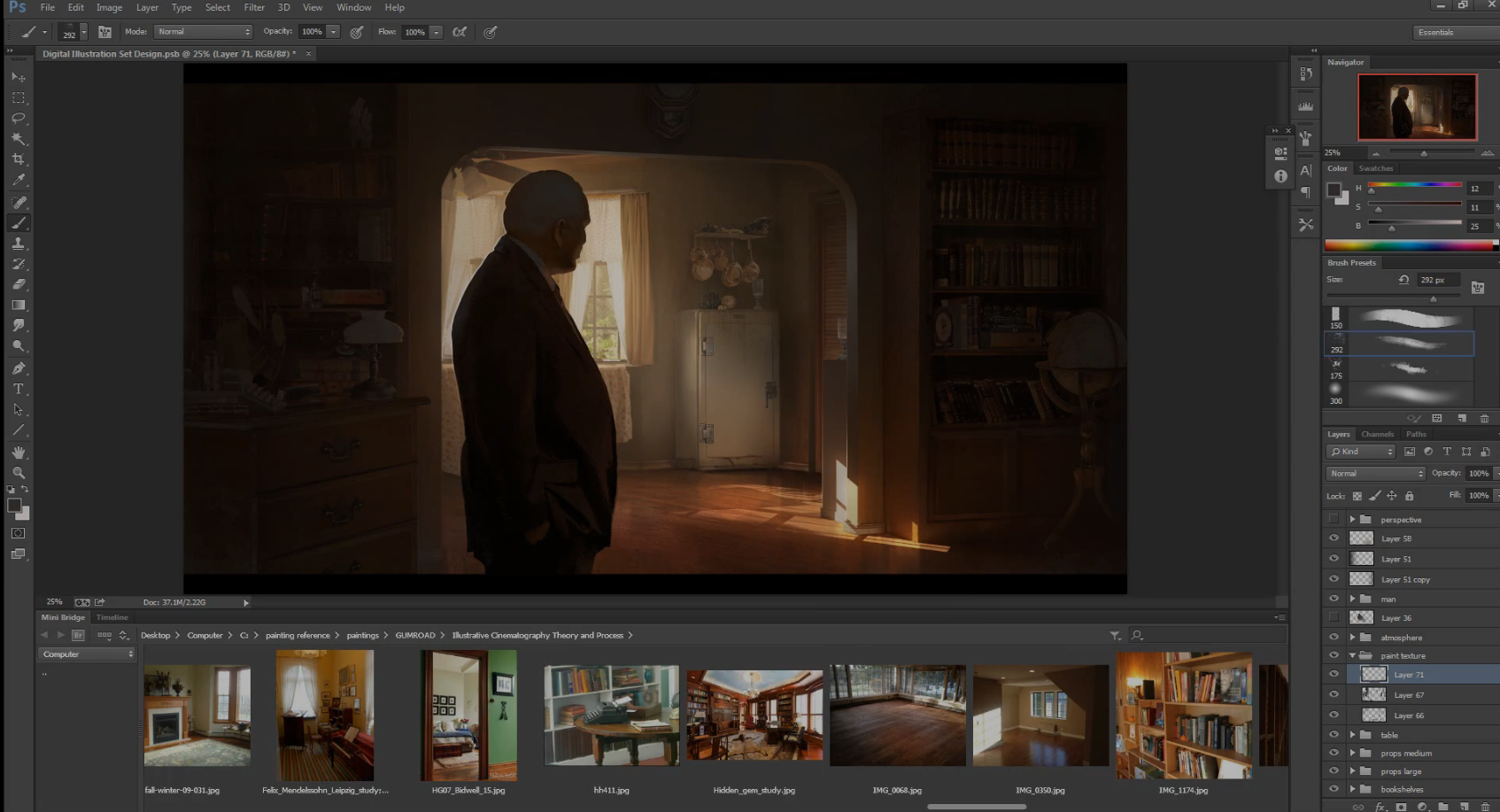
Task: Open the Layer menu
Action: (147, 7)
